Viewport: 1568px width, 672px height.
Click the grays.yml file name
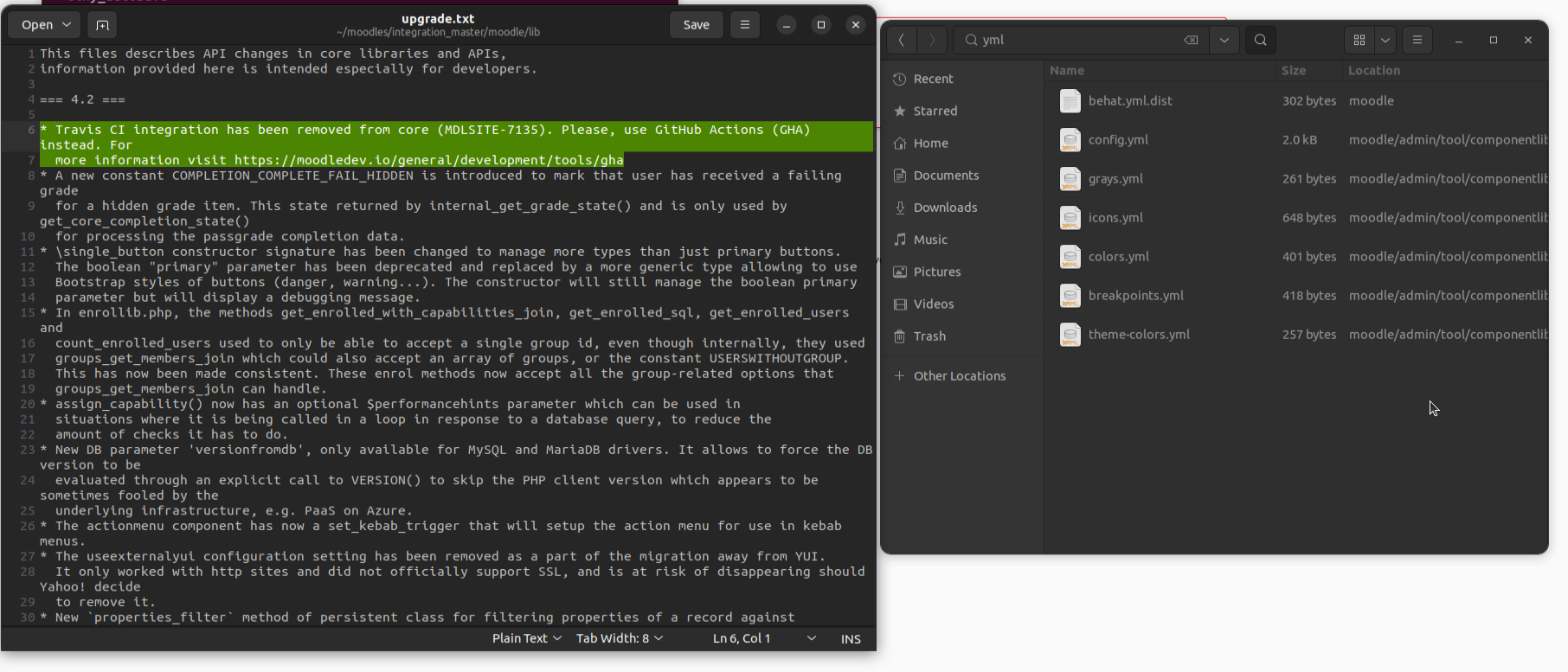tap(1115, 178)
